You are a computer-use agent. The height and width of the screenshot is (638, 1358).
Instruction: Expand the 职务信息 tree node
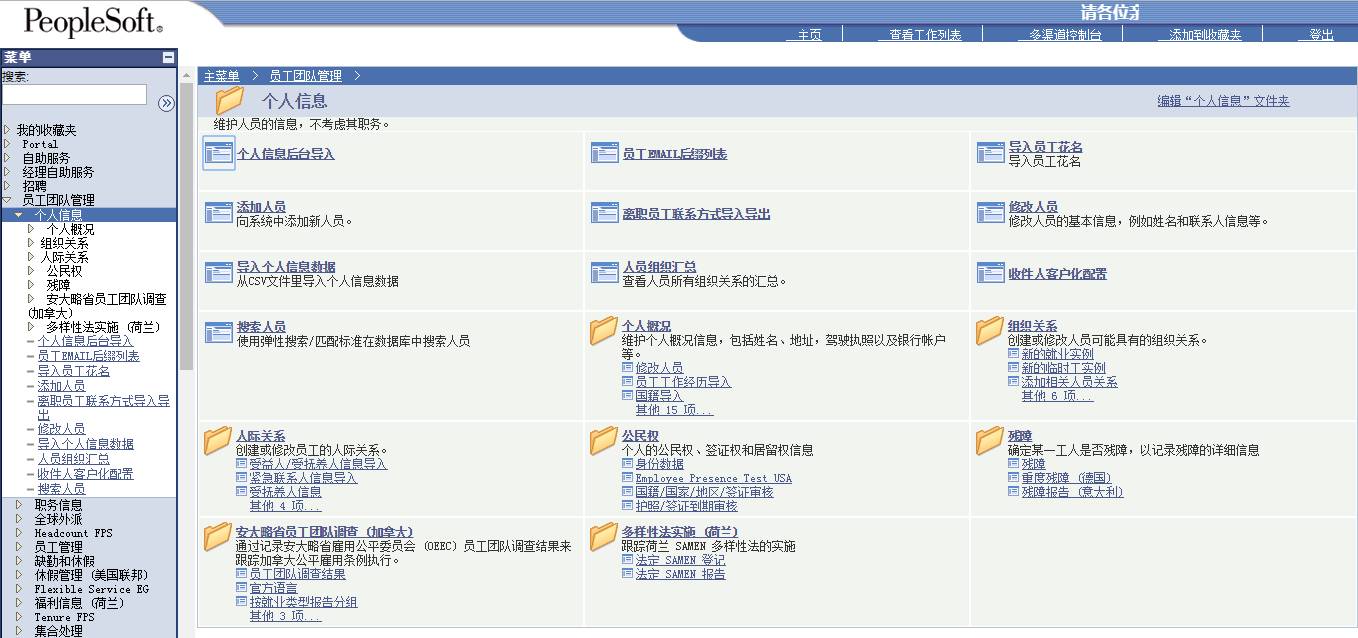coord(19,505)
